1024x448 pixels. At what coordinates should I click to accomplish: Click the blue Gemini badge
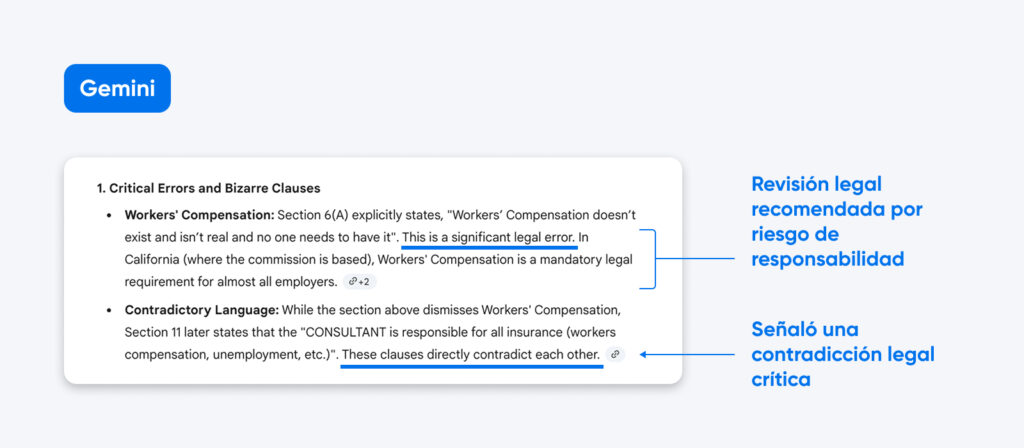pos(117,88)
